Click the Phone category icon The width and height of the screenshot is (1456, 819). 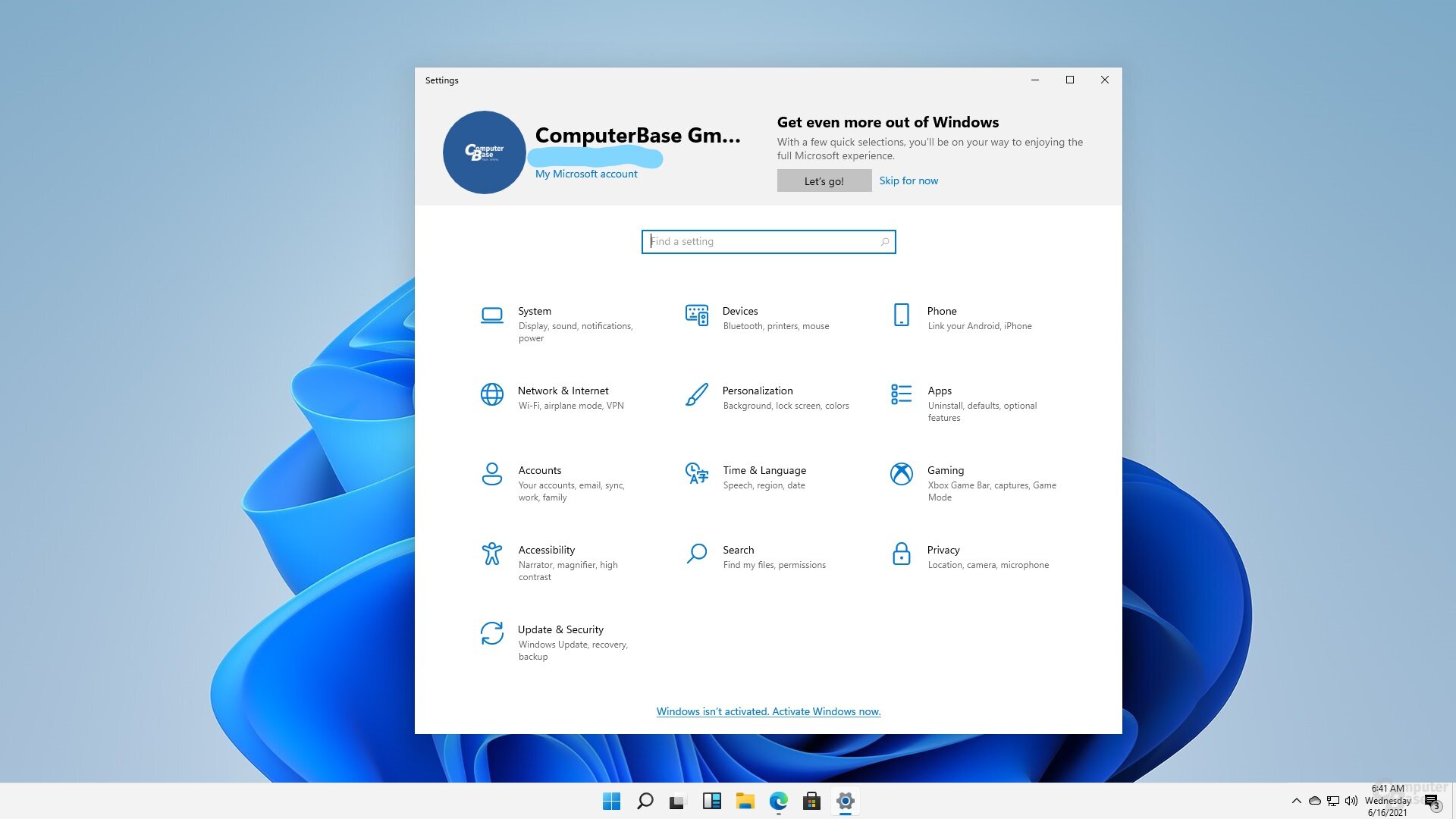[x=901, y=315]
